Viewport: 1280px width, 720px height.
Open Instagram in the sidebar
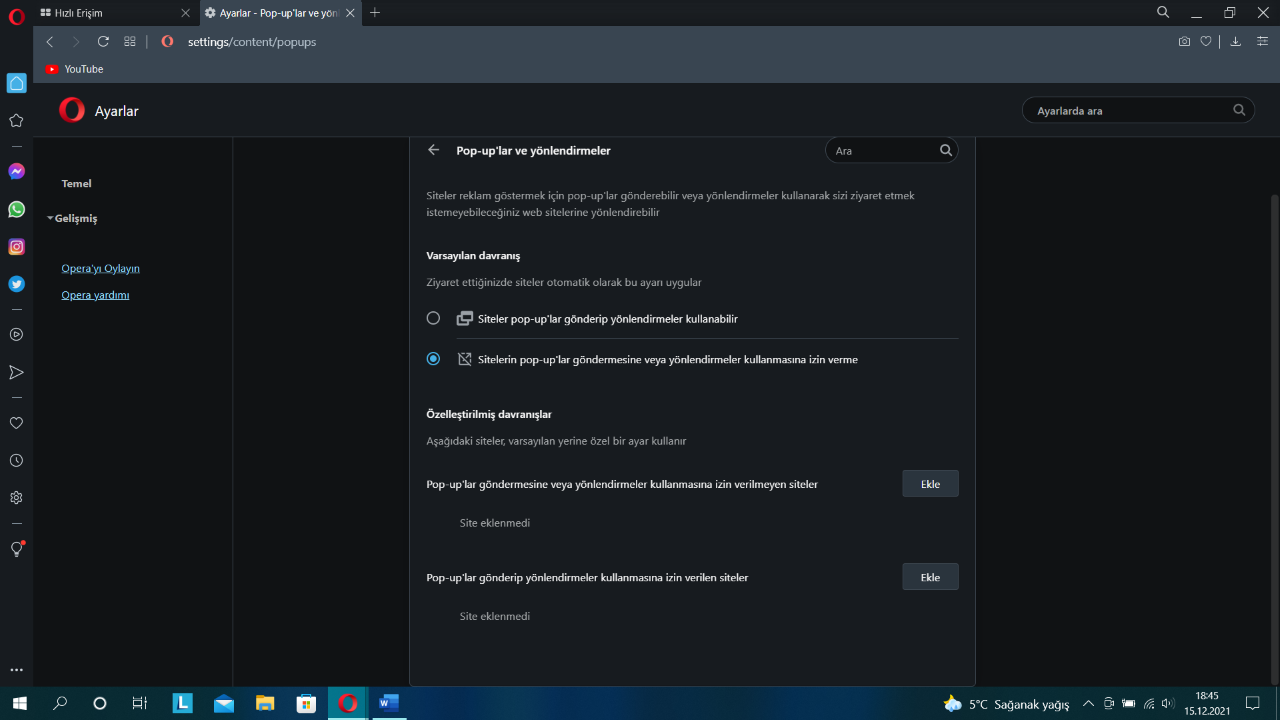[16, 246]
